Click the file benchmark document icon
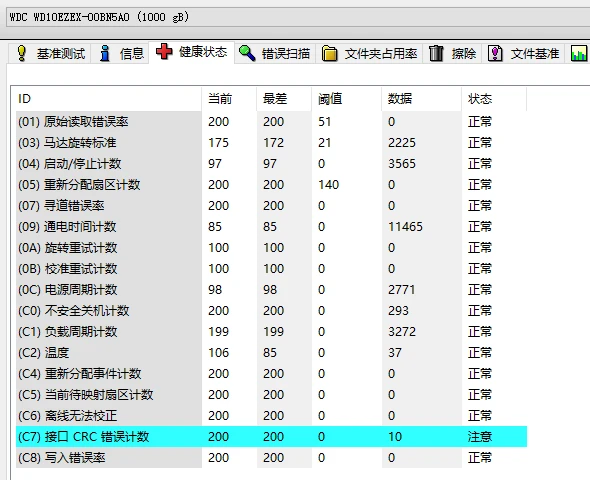The width and height of the screenshot is (590, 480). pos(495,53)
